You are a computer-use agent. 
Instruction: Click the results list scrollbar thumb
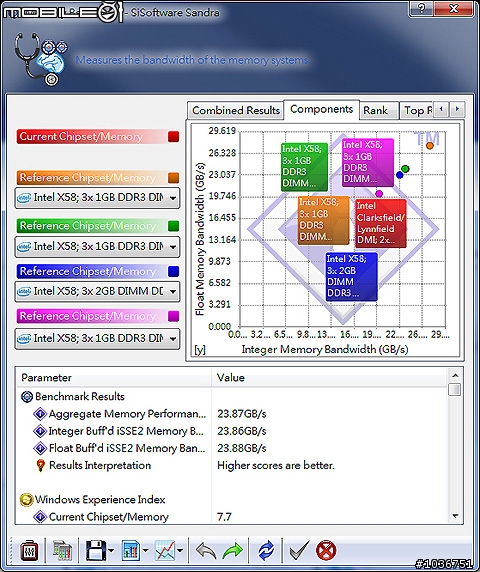pyautogui.click(x=455, y=389)
